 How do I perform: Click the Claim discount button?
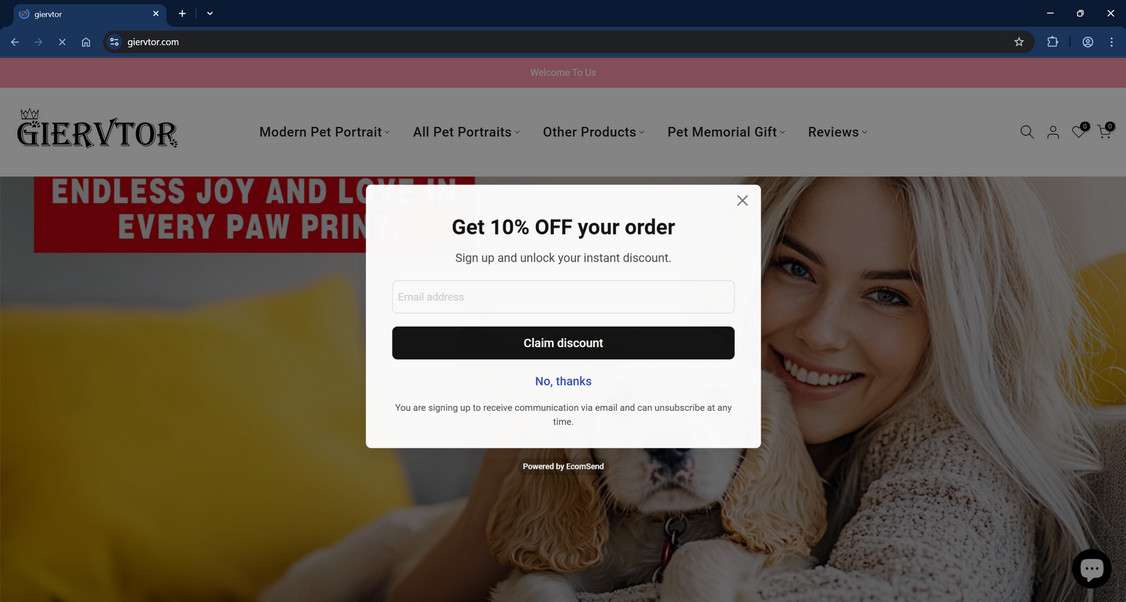click(563, 343)
